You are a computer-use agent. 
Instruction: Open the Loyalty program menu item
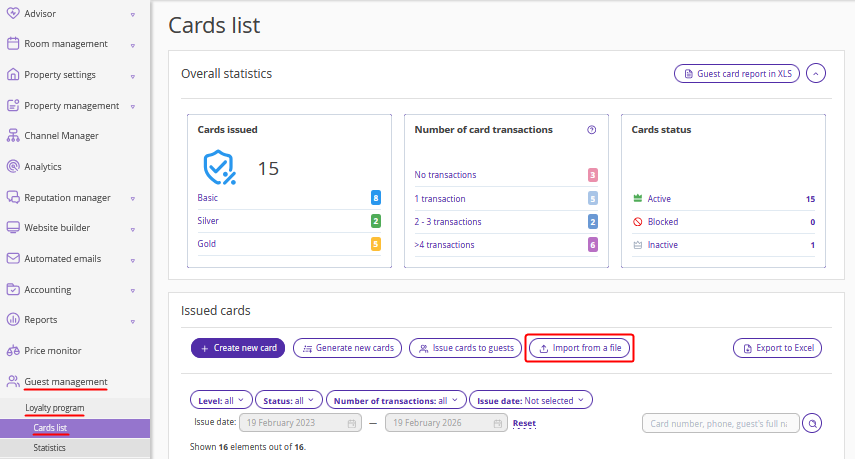pos(54,408)
